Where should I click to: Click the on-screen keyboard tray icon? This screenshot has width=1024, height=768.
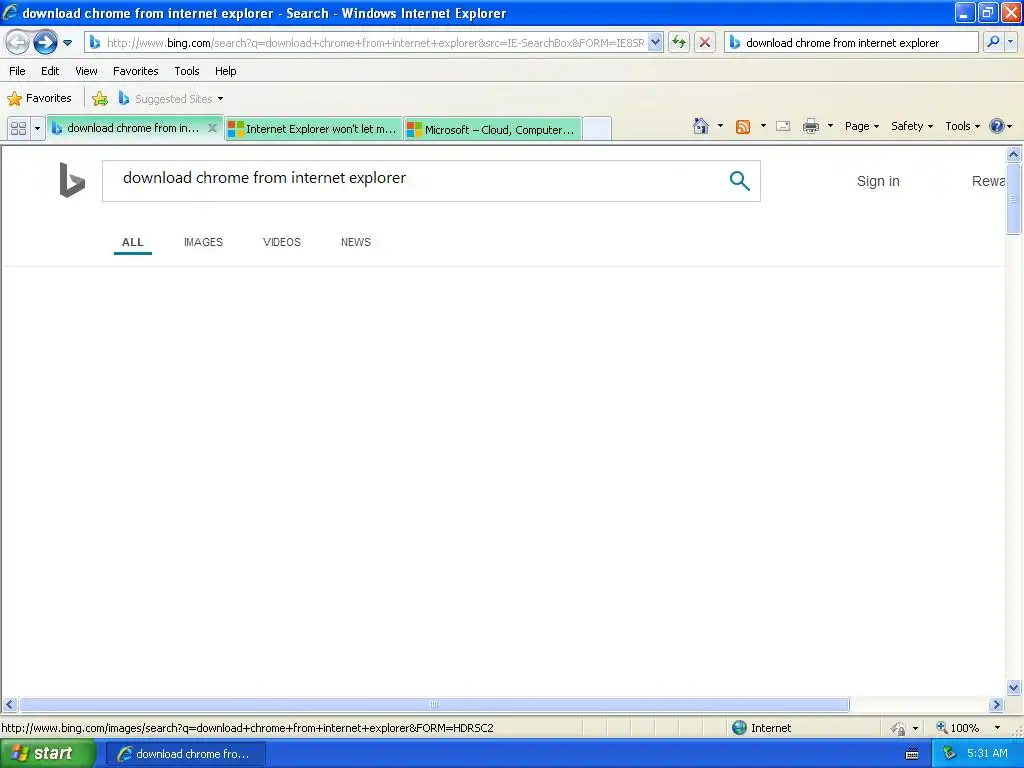[912, 754]
